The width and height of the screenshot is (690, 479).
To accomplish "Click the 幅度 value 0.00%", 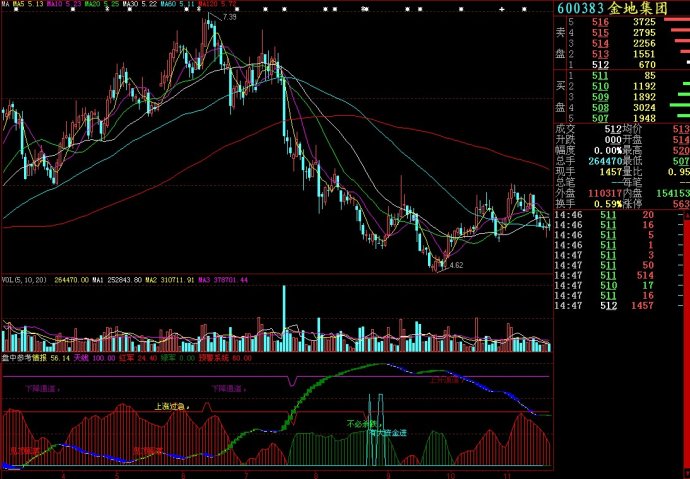I will (x=608, y=150).
